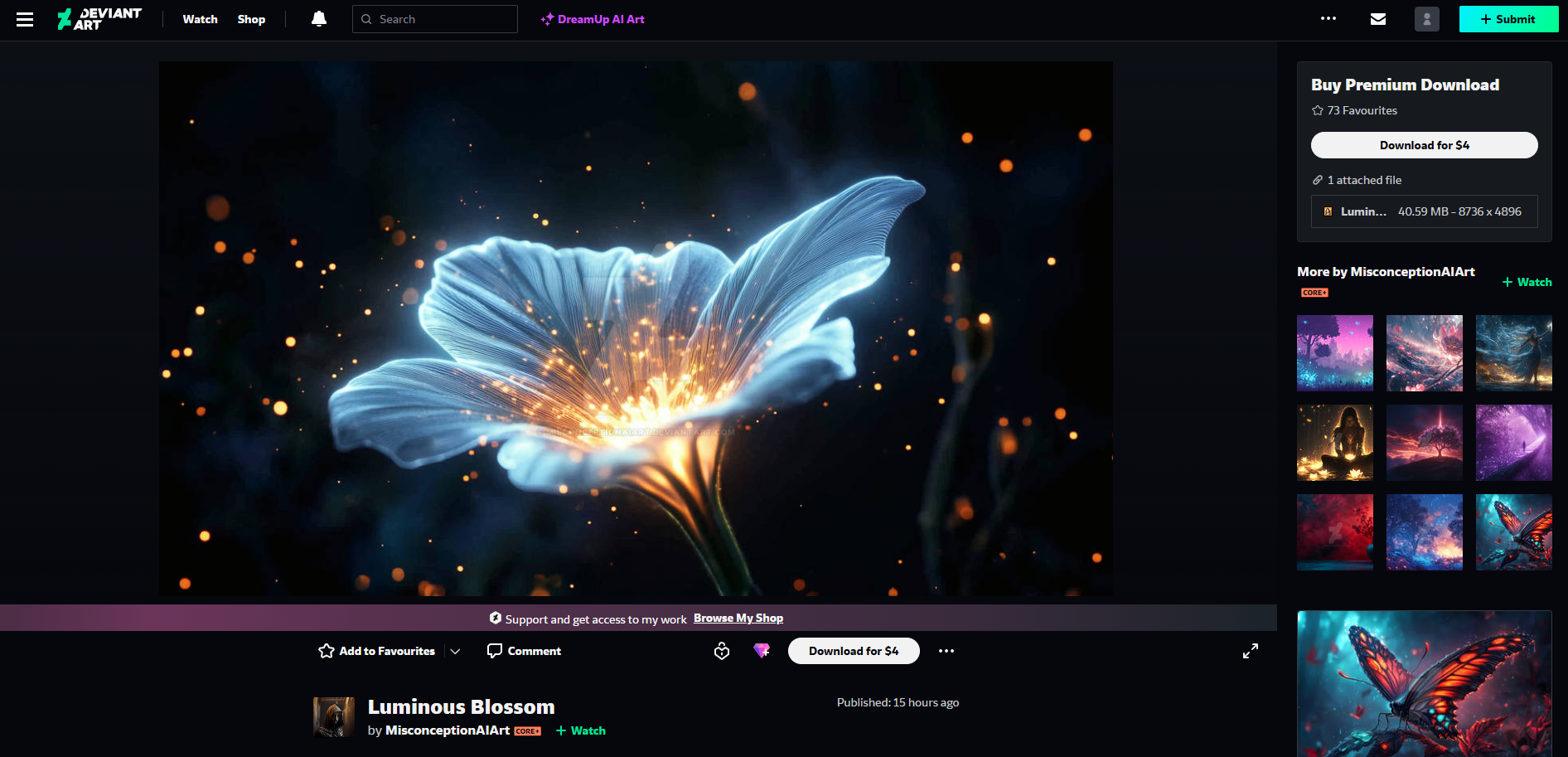The height and width of the screenshot is (757, 1568).
Task: Open MisconceptionAIArt profile link below title
Action: tap(448, 730)
